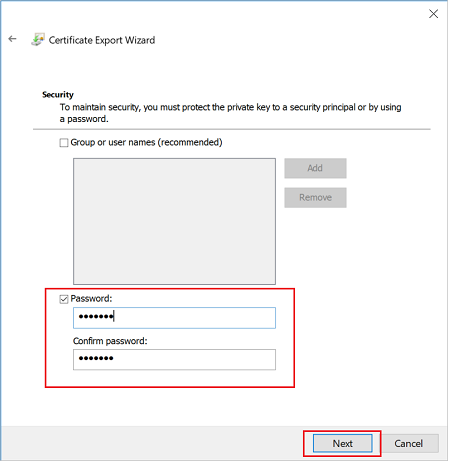
Task: Click the disabled Add button
Action: (315, 168)
